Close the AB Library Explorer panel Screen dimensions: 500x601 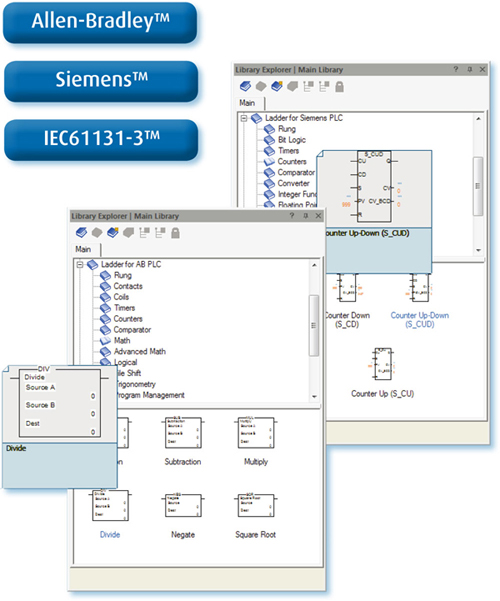[318, 215]
